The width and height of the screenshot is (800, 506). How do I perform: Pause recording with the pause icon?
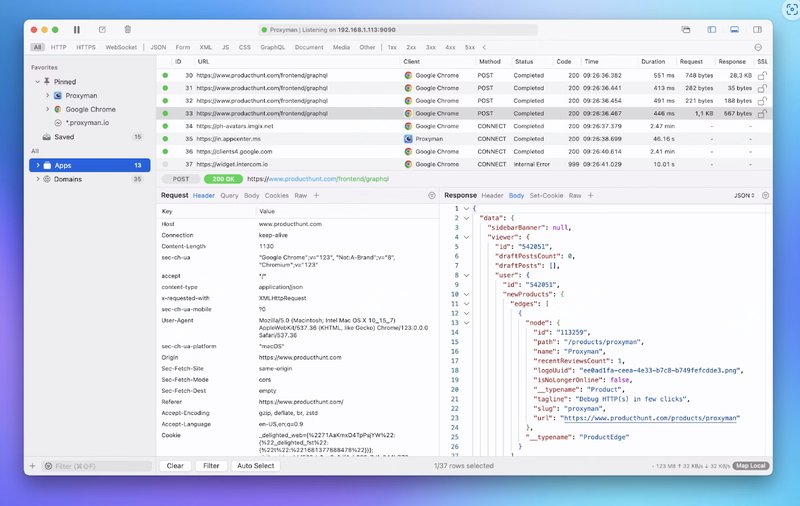[77, 30]
